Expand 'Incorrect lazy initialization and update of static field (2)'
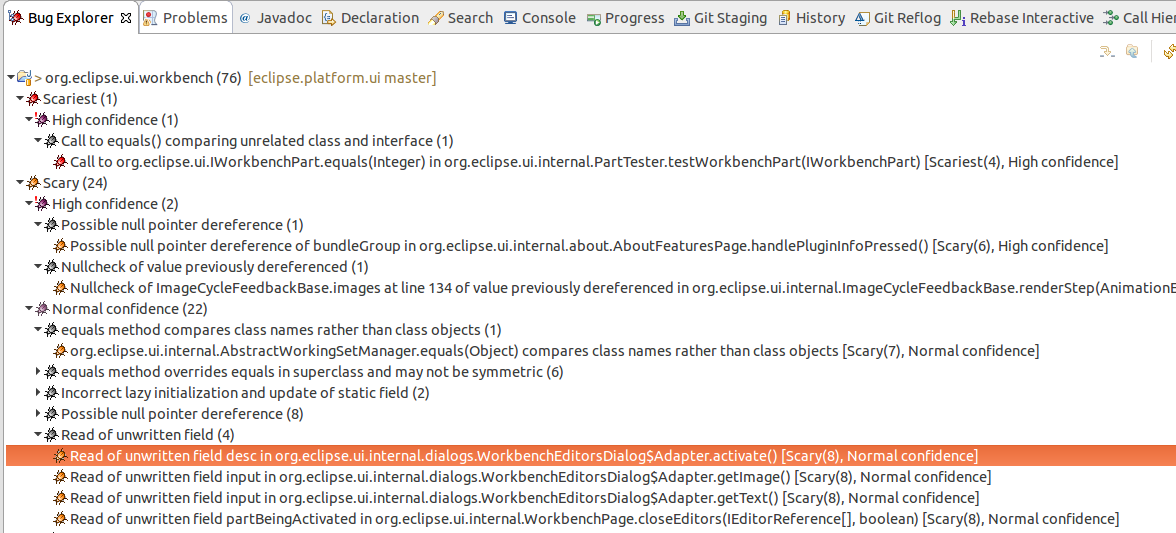The image size is (1176, 533). click(38, 392)
